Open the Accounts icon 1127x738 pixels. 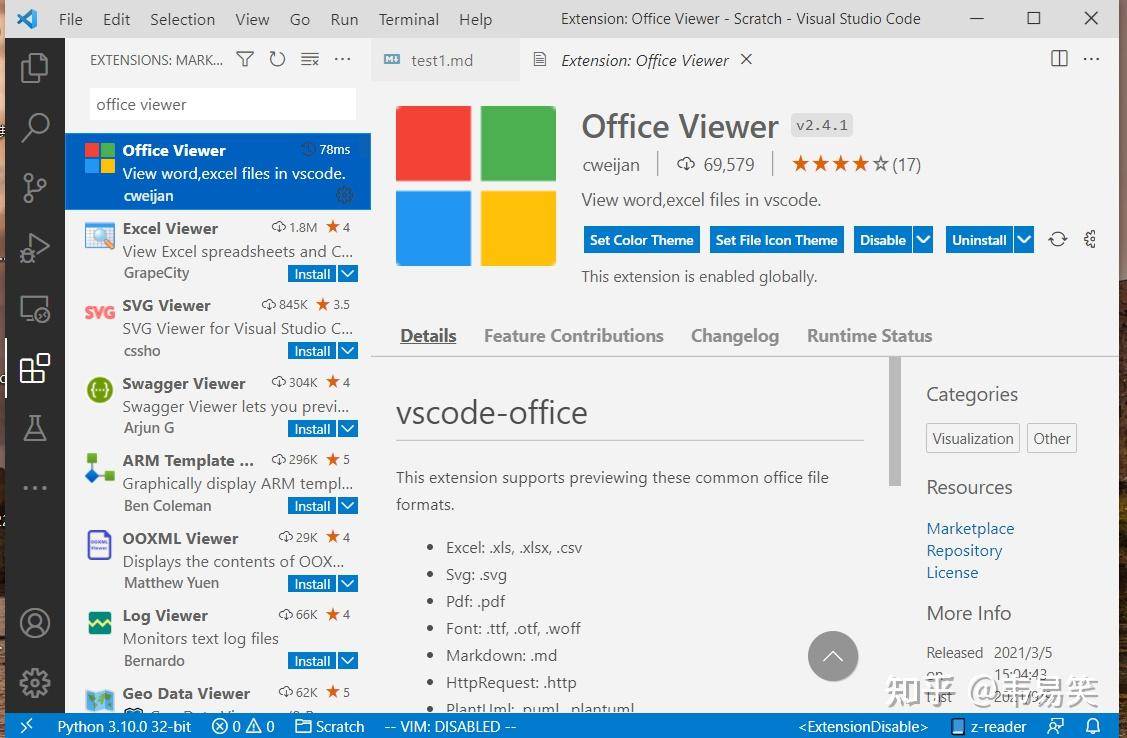34,623
